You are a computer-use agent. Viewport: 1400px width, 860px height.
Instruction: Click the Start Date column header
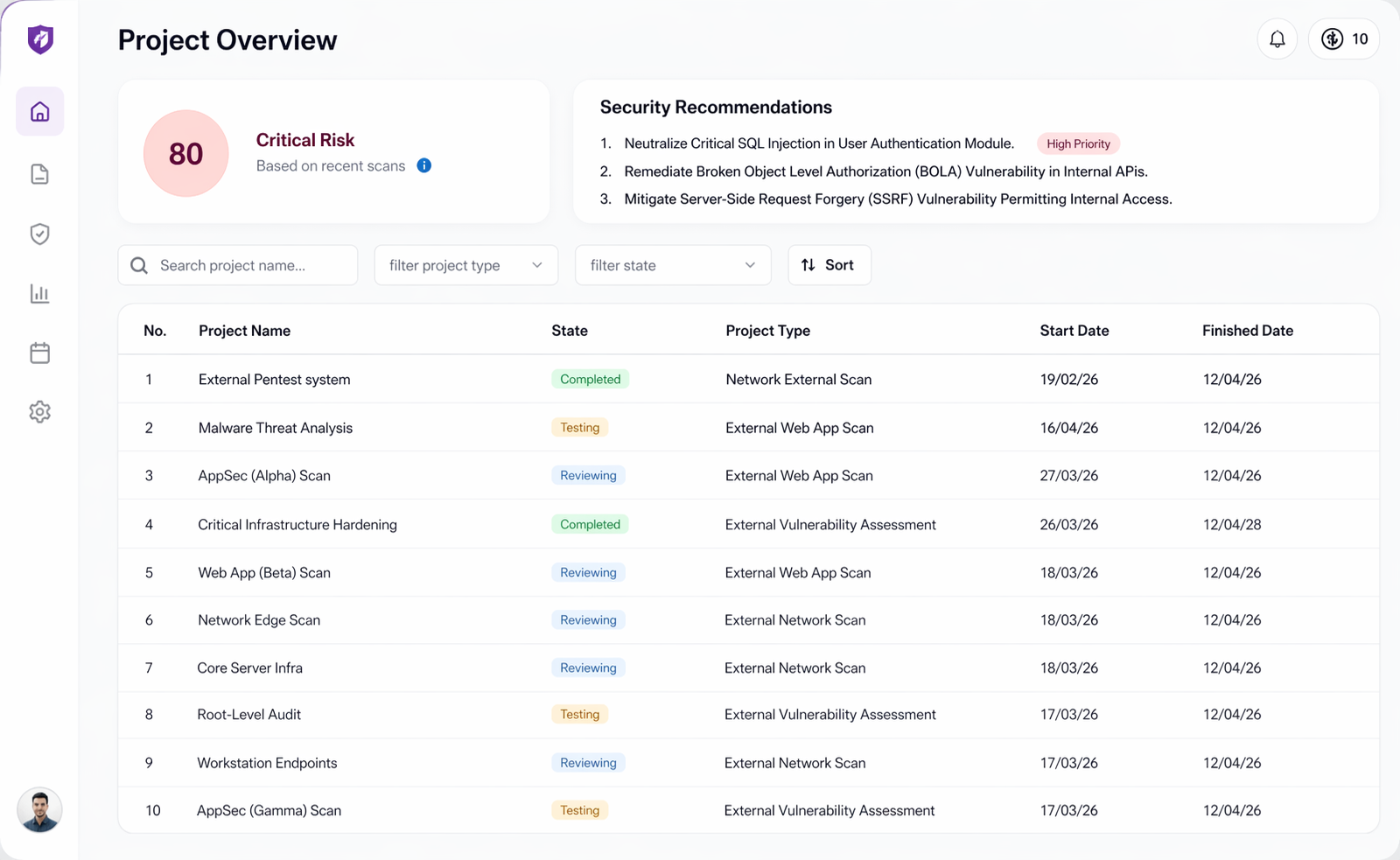pos(1074,331)
